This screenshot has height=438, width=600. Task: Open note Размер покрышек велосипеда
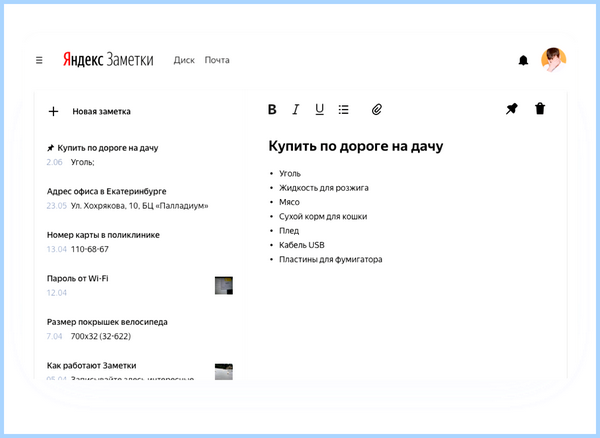140,329
